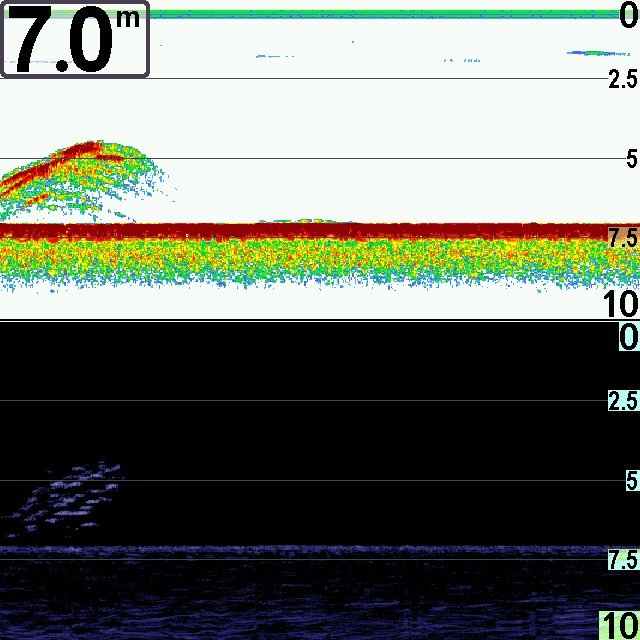Click the 10 range label in upper panel
Image resolution: width=640 pixels, height=640 pixels.
pyautogui.click(x=619, y=303)
